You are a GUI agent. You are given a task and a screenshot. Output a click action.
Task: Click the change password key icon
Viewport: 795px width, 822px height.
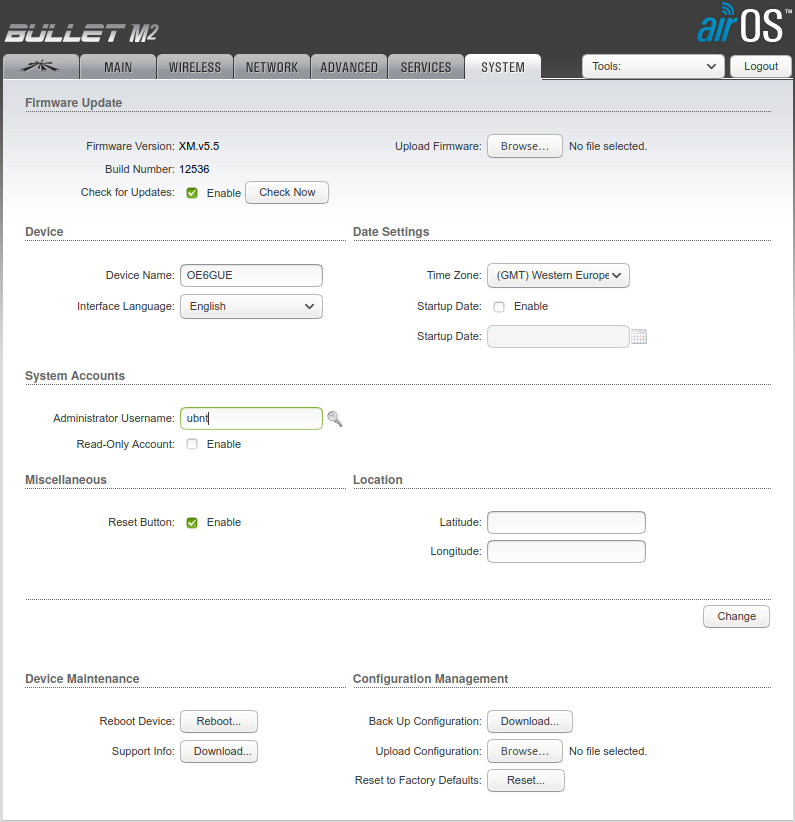[x=335, y=418]
